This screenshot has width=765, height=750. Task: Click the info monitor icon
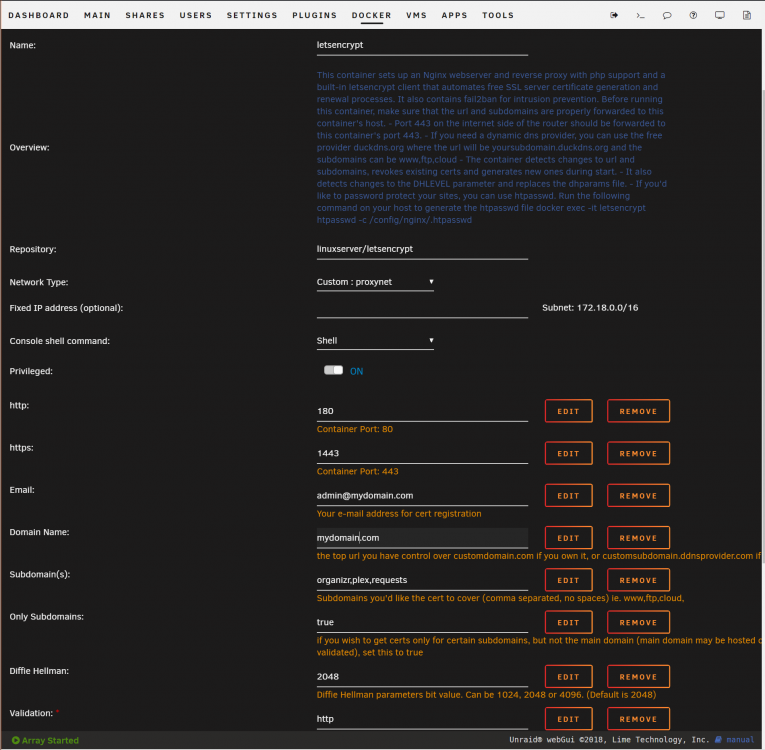click(720, 15)
